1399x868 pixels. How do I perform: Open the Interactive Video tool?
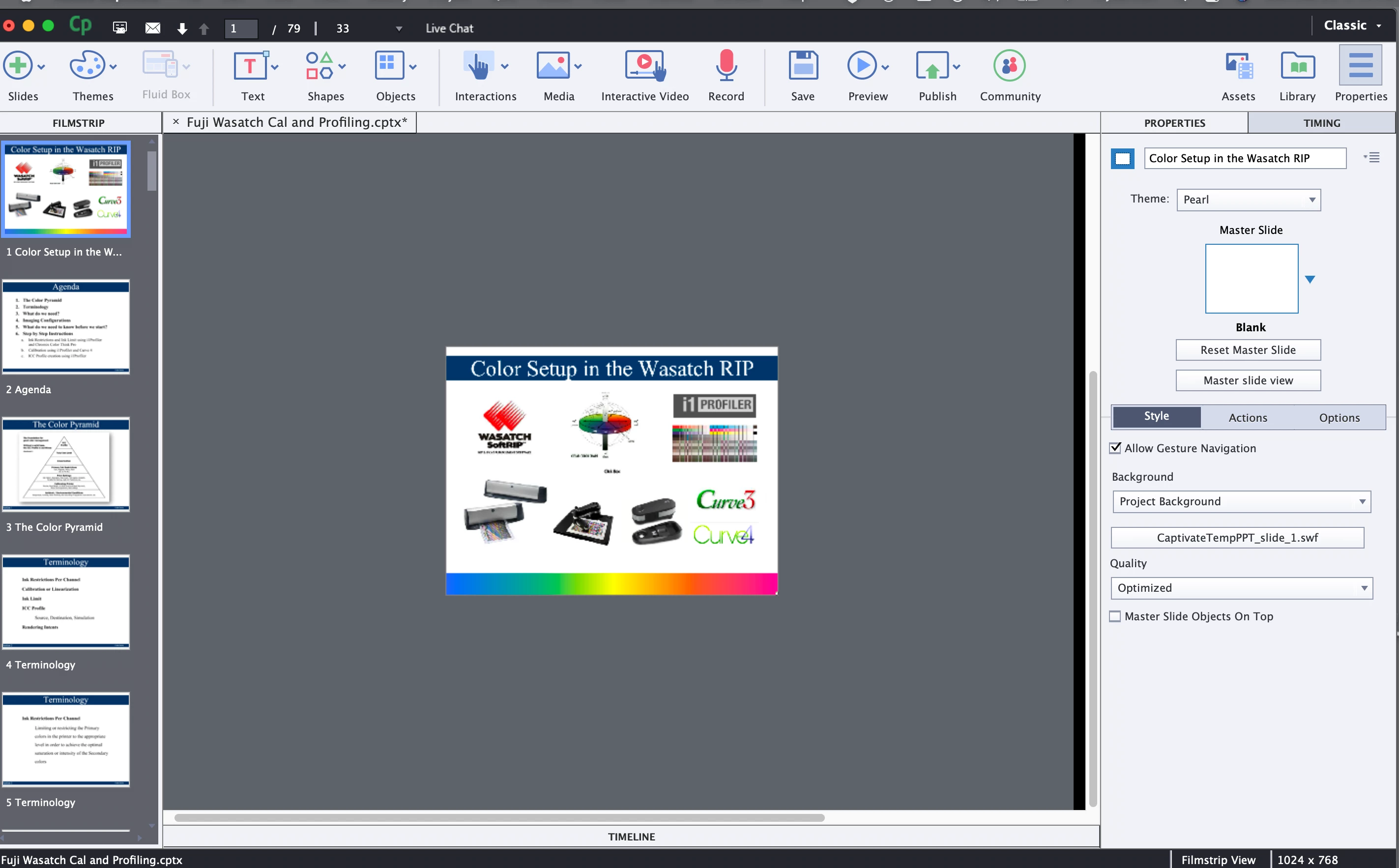644,66
